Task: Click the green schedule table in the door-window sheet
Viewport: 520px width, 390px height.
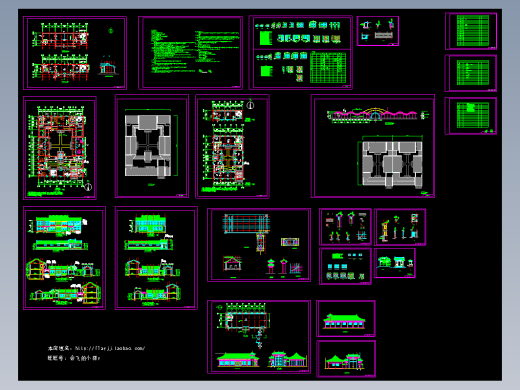Action: pos(328,68)
